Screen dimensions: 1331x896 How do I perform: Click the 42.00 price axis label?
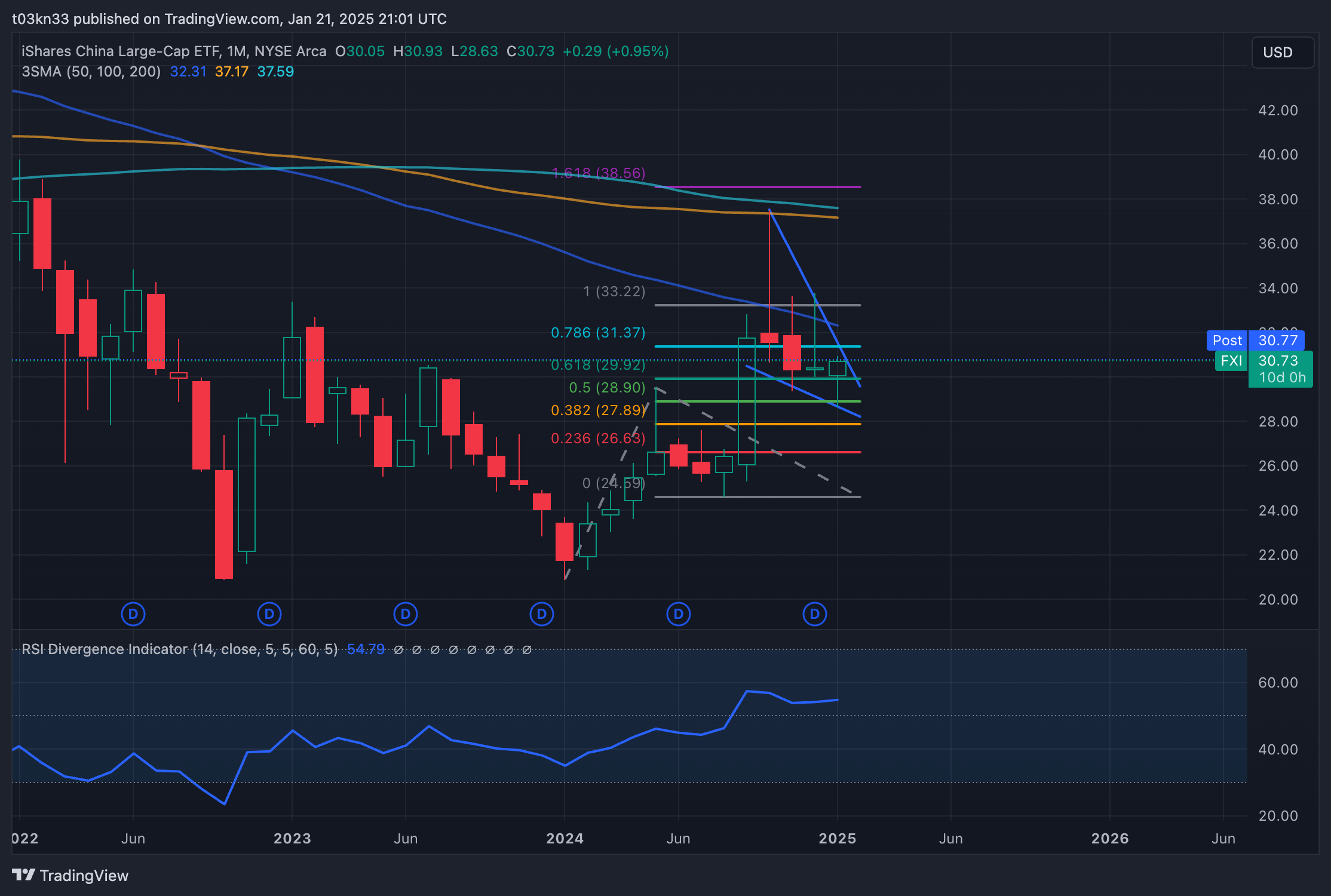(x=1278, y=111)
